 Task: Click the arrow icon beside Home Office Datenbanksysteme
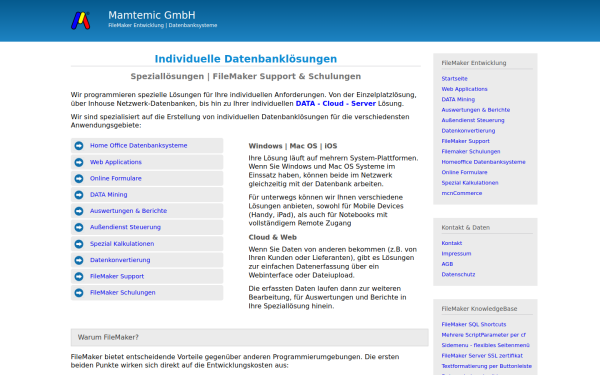(79, 146)
